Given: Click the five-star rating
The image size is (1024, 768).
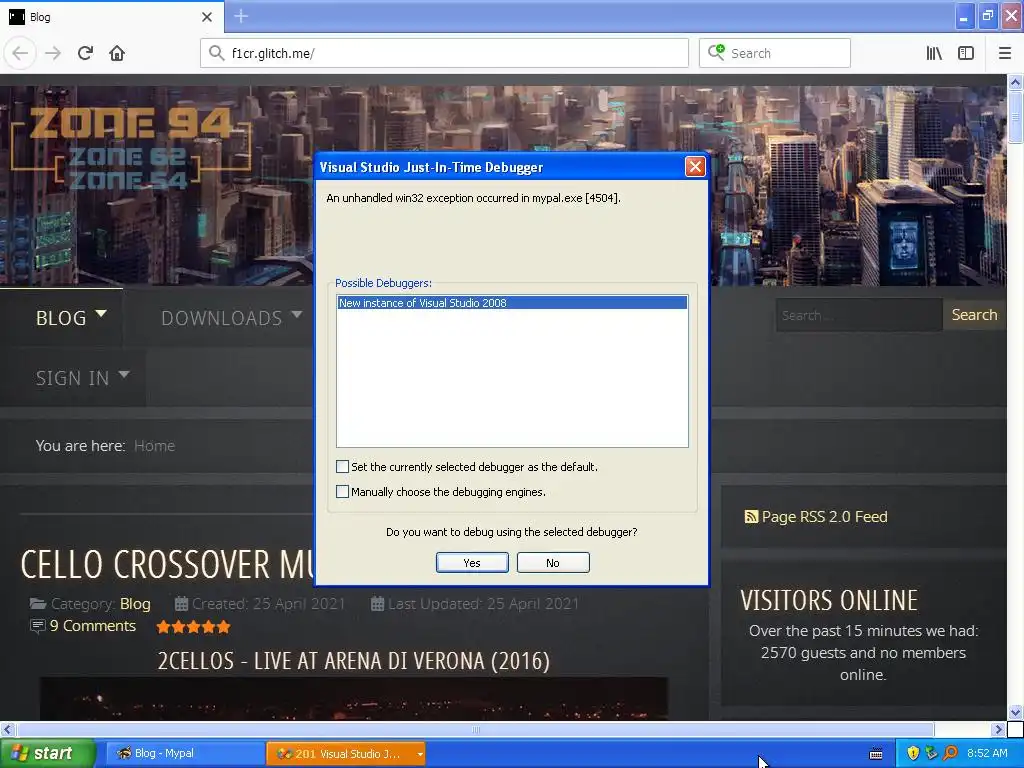Looking at the screenshot, I should 193,627.
